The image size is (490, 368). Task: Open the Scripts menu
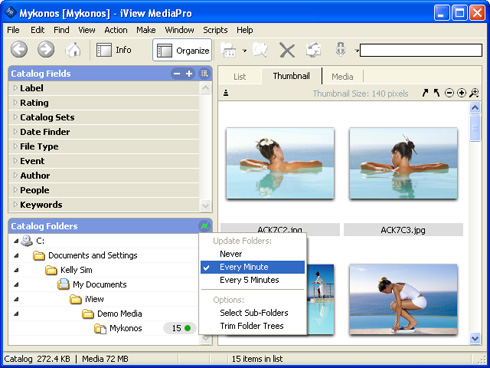pos(215,30)
